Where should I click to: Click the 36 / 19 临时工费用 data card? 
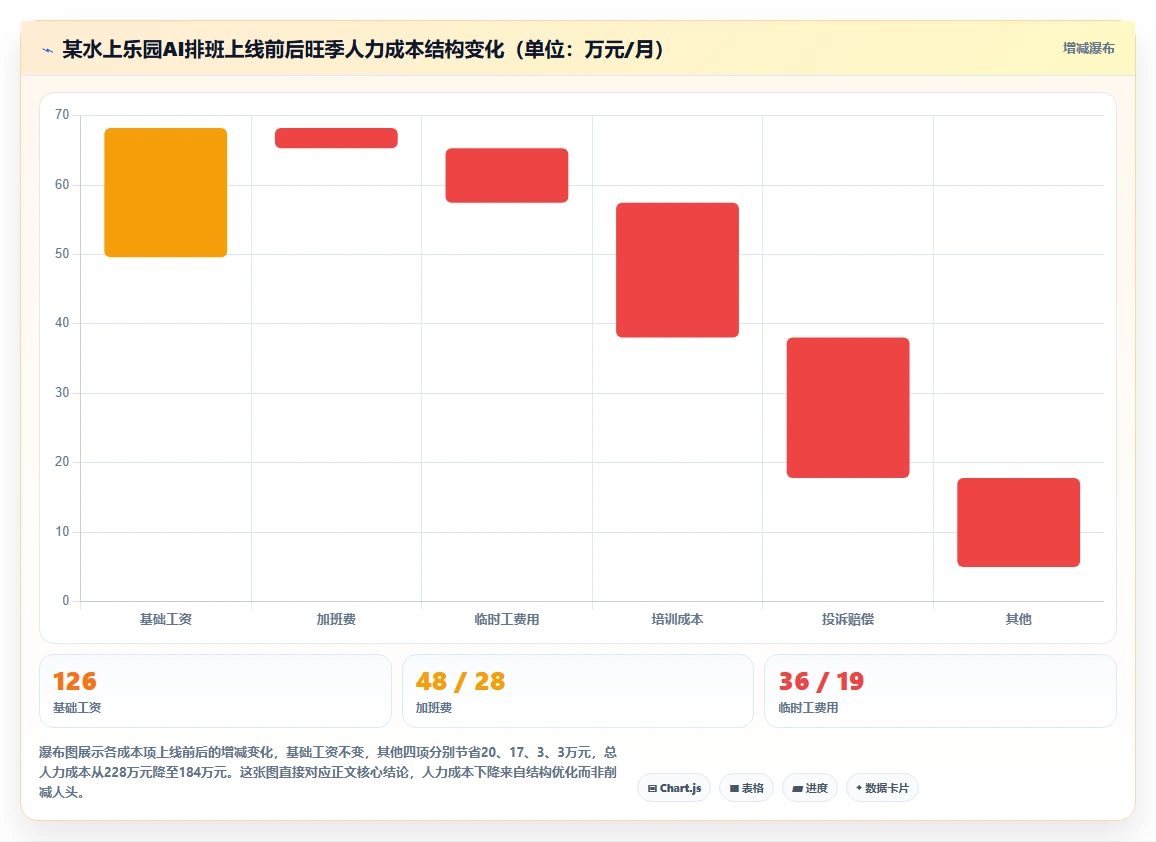click(940, 691)
